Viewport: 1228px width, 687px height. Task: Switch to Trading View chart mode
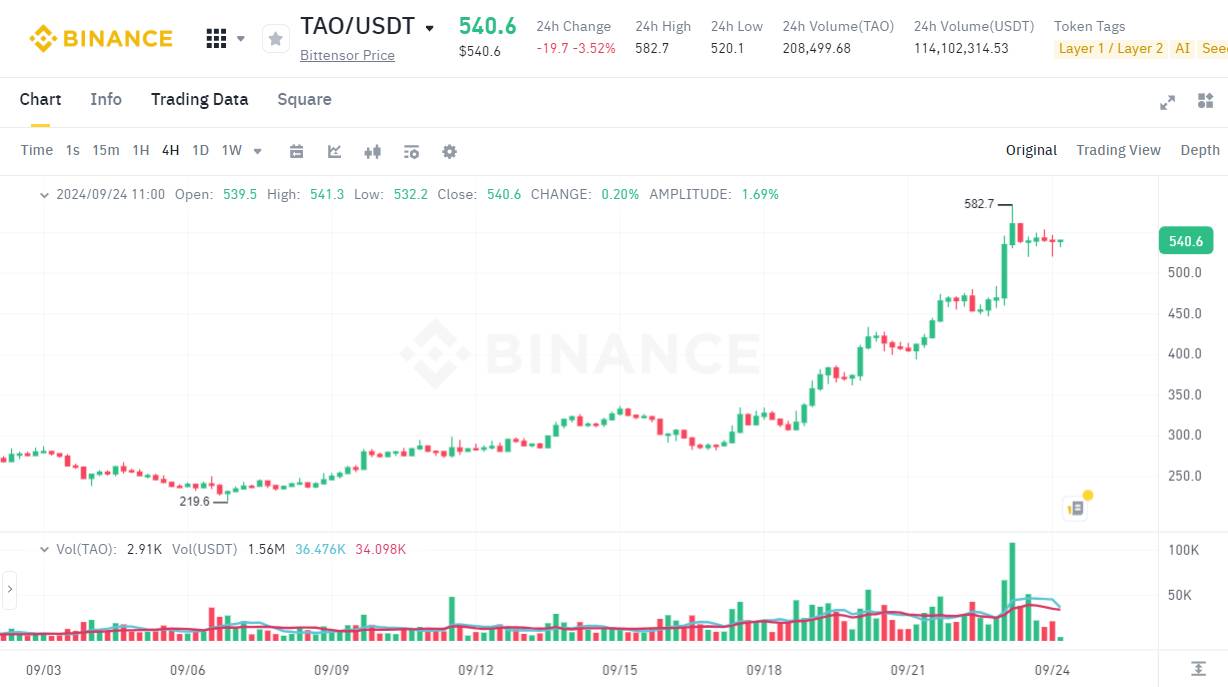click(x=1118, y=150)
